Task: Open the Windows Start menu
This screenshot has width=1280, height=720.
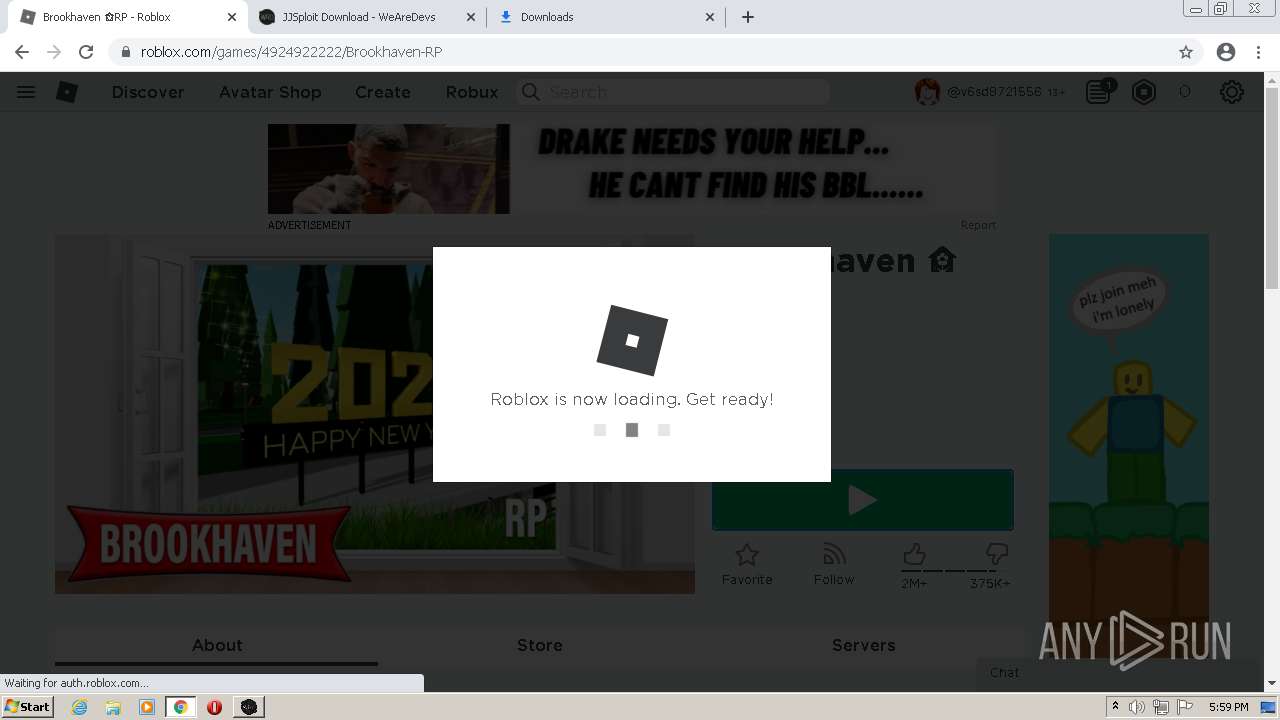Action: 28,707
